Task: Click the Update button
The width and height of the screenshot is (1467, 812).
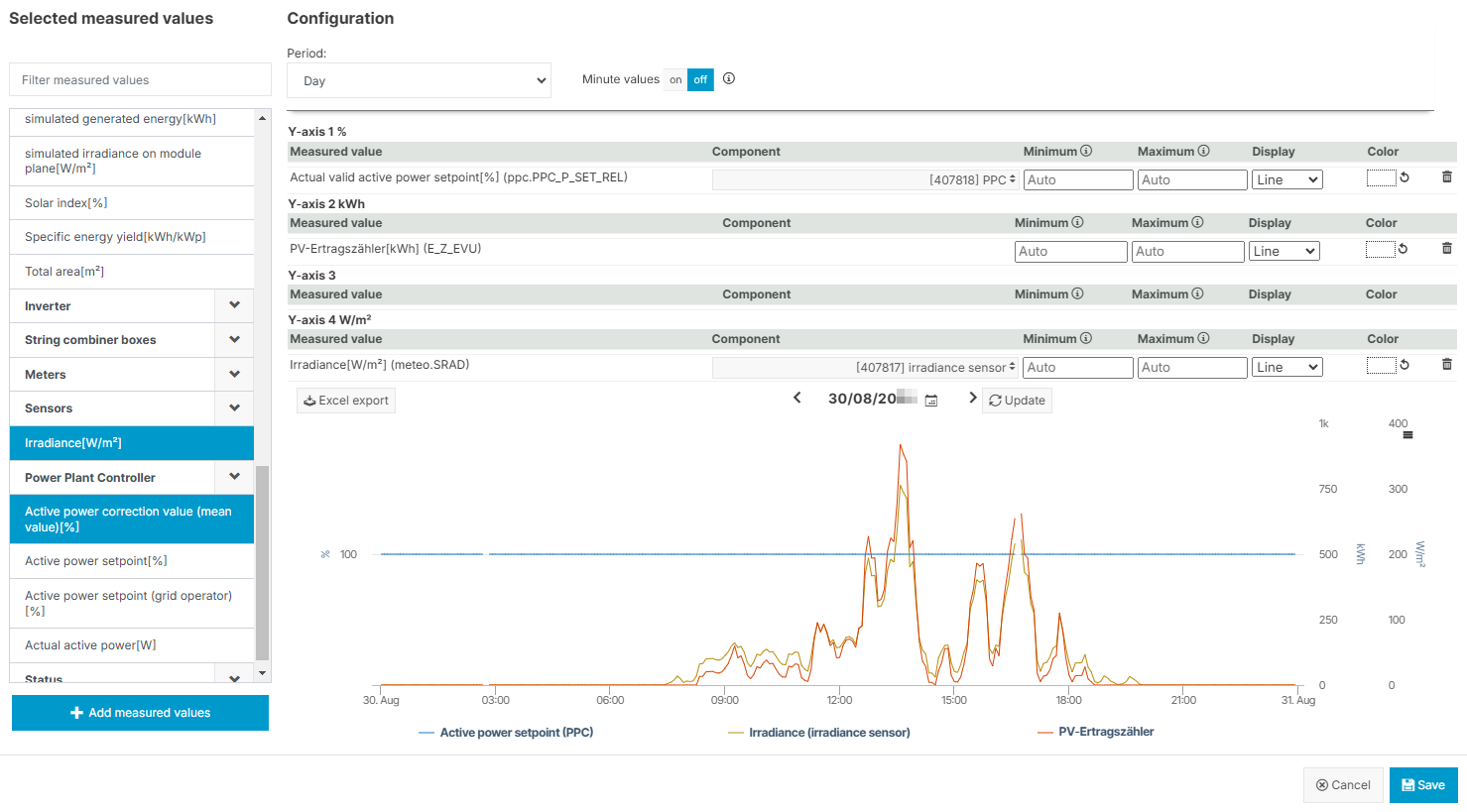Action: (x=1016, y=401)
